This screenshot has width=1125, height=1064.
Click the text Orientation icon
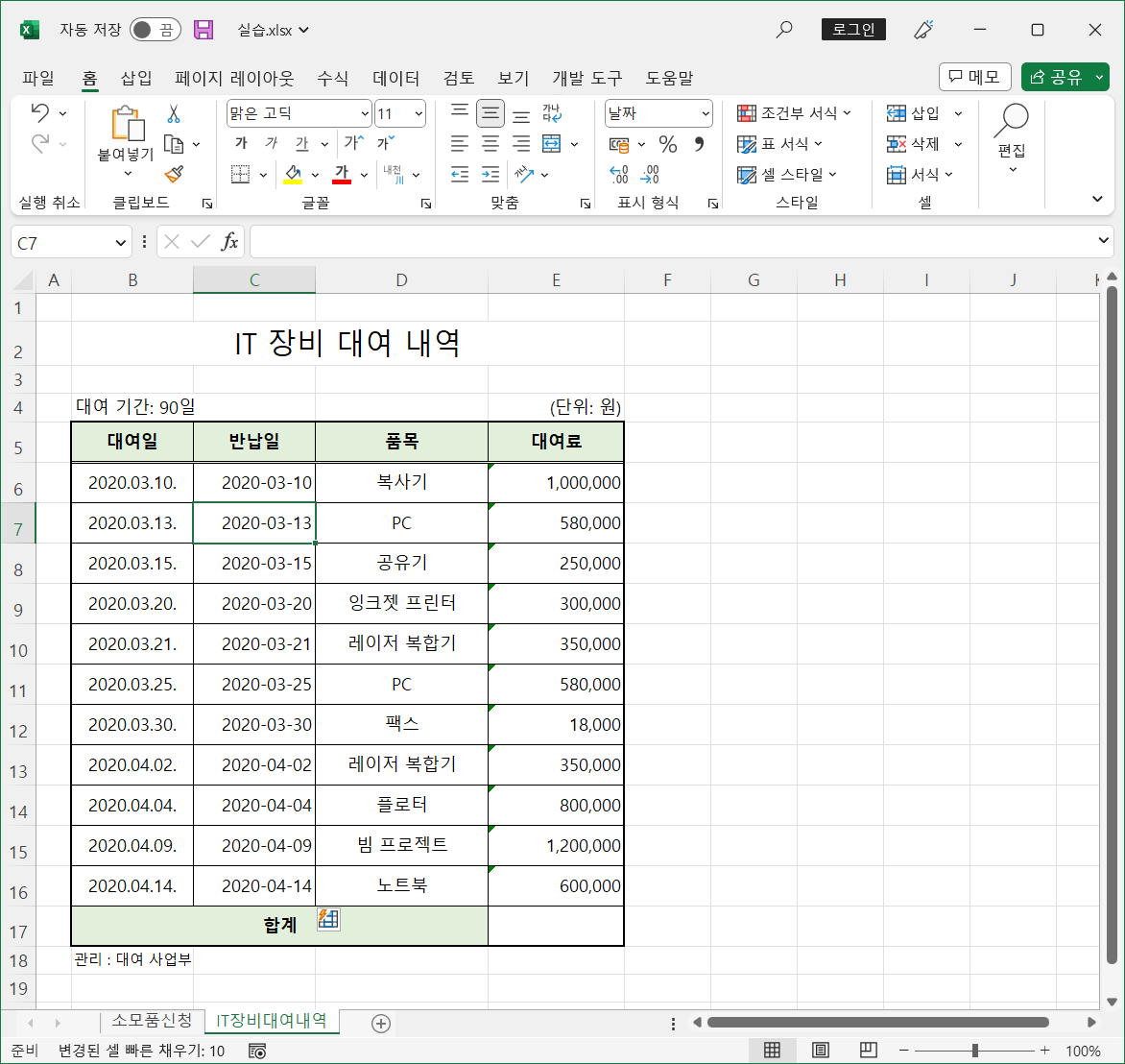[524, 175]
